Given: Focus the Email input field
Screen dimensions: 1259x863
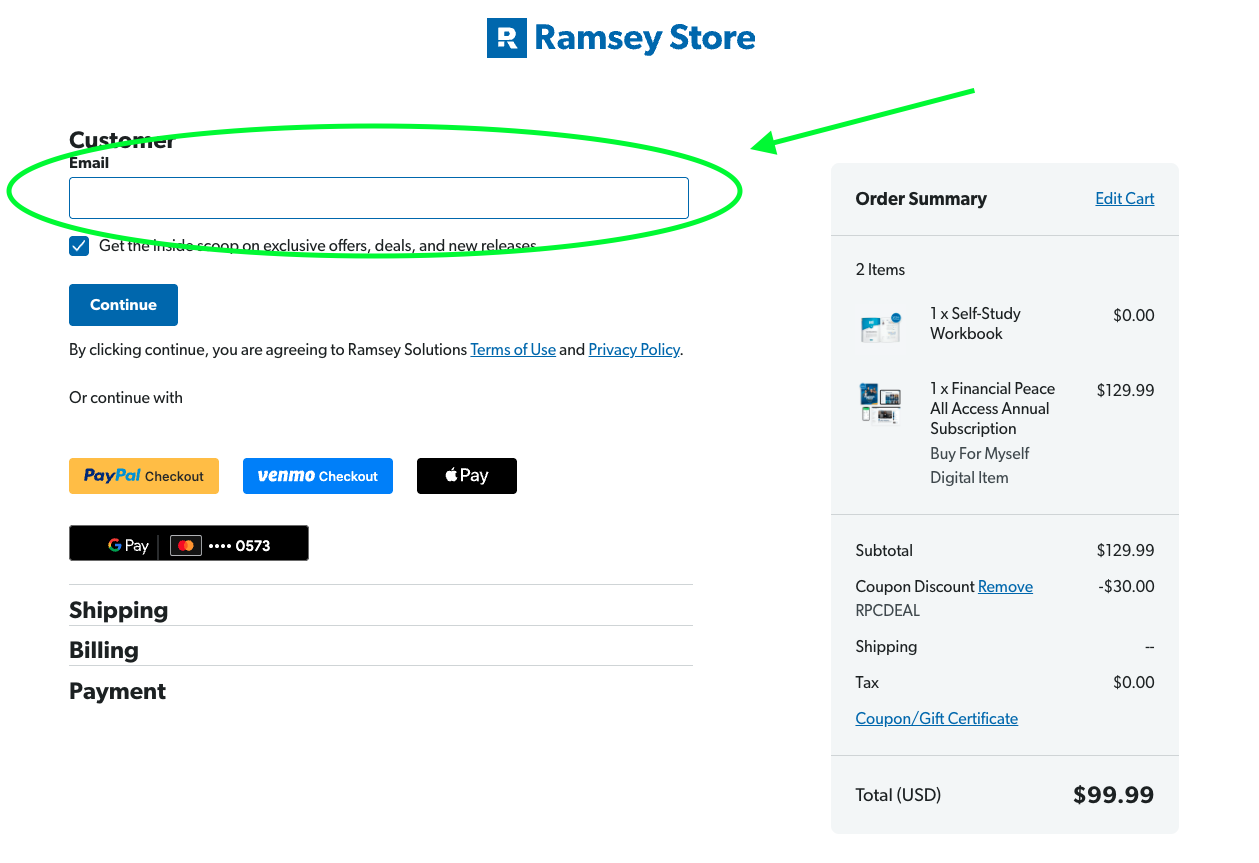Looking at the screenshot, I should point(379,198).
